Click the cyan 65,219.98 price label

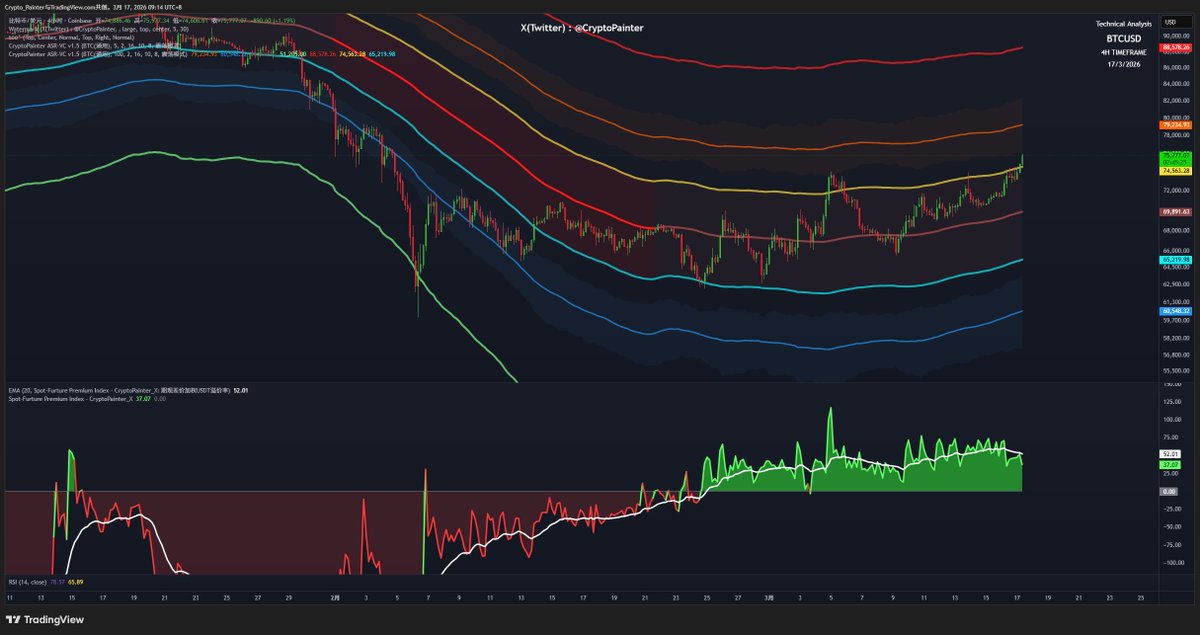(1175, 260)
